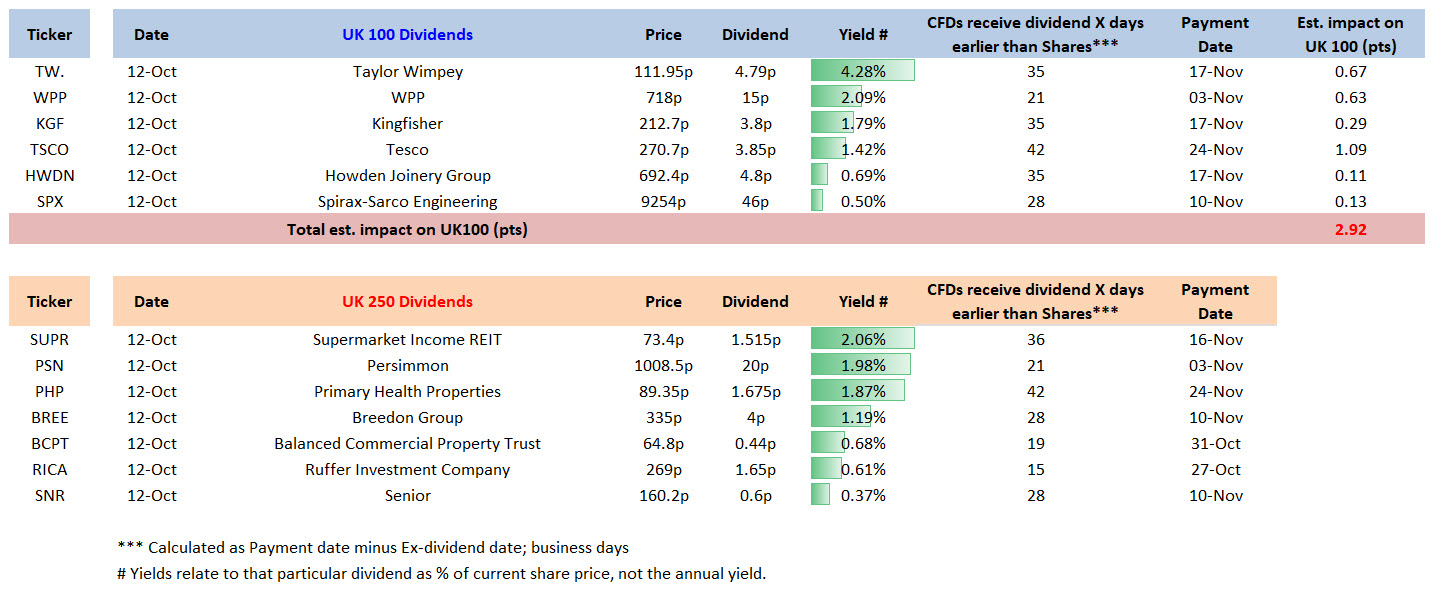Select the Primary Health Properties cell
Screen dimensions: 1434x594
pos(408,392)
